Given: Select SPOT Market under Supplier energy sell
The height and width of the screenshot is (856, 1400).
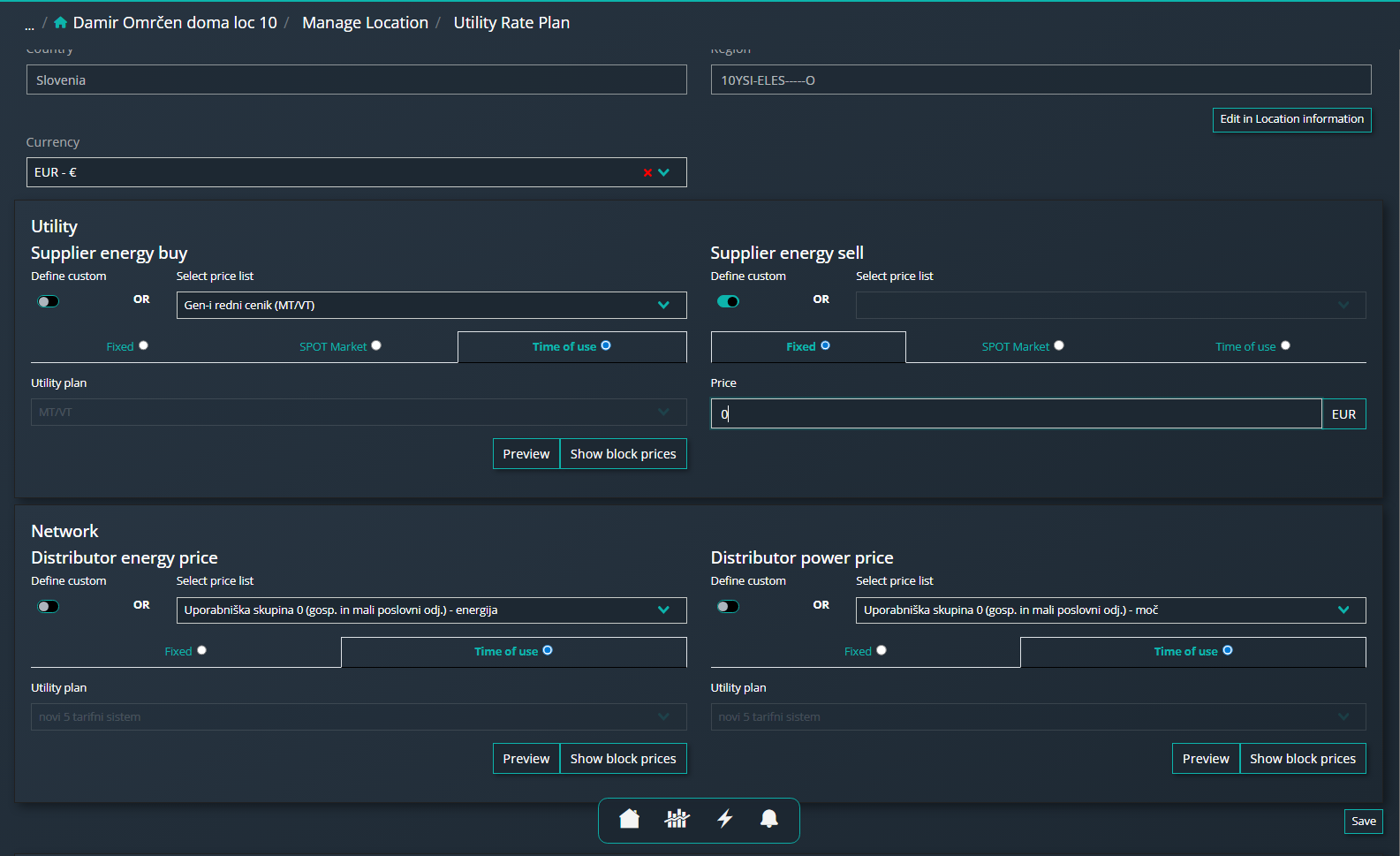Looking at the screenshot, I should click(1023, 346).
